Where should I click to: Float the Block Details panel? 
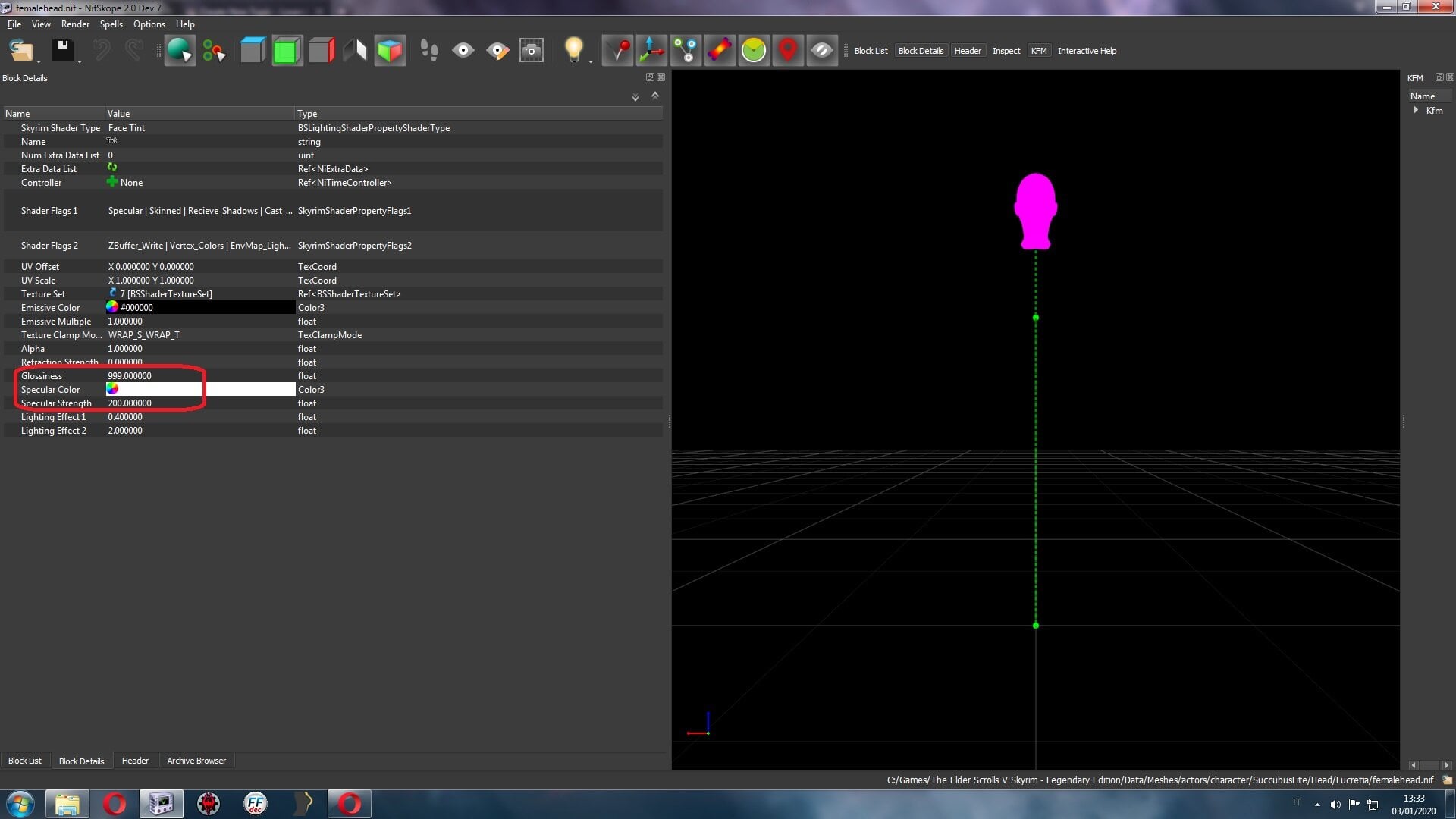pyautogui.click(x=650, y=77)
